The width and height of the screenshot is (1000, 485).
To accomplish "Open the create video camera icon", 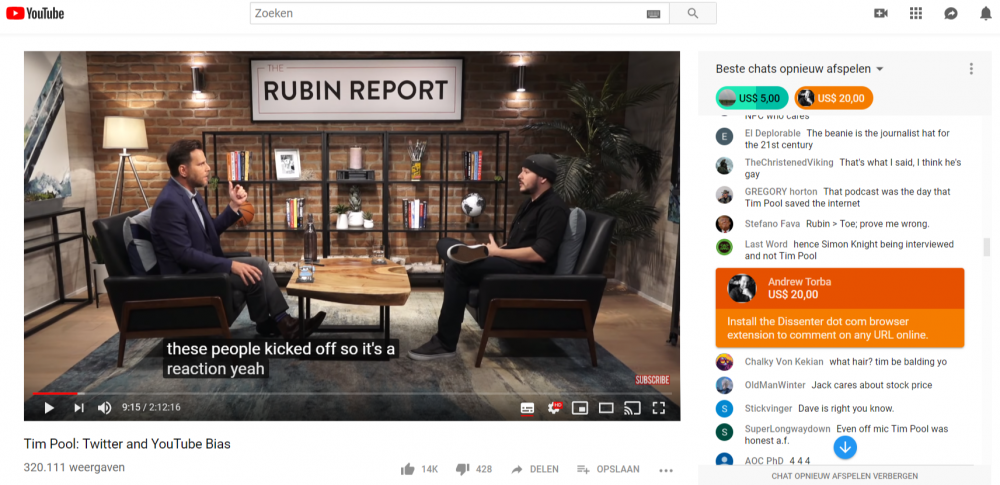I will coord(881,13).
